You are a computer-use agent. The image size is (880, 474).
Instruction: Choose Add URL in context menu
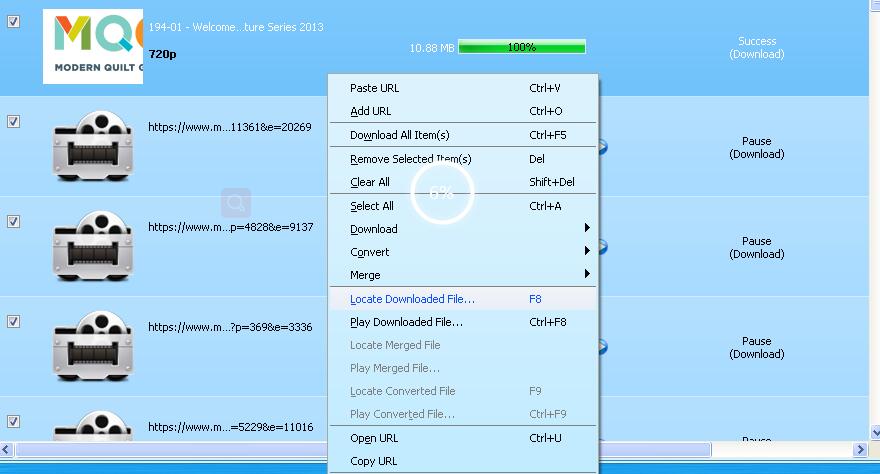[463, 111]
